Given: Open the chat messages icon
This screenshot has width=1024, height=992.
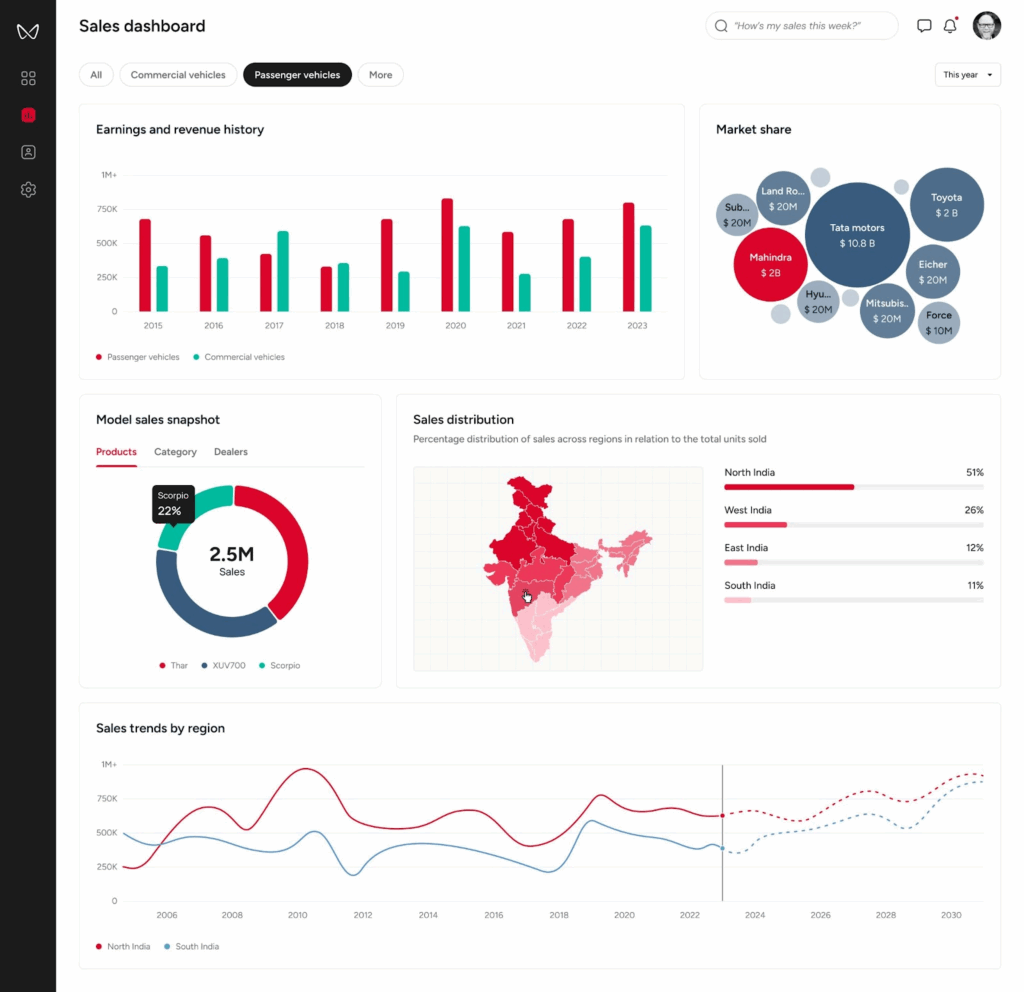Looking at the screenshot, I should pyautogui.click(x=923, y=26).
